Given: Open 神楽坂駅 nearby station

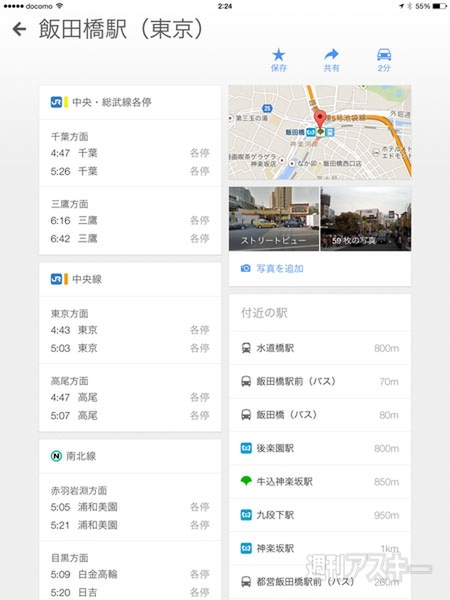Looking at the screenshot, I should pyautogui.click(x=320, y=548).
